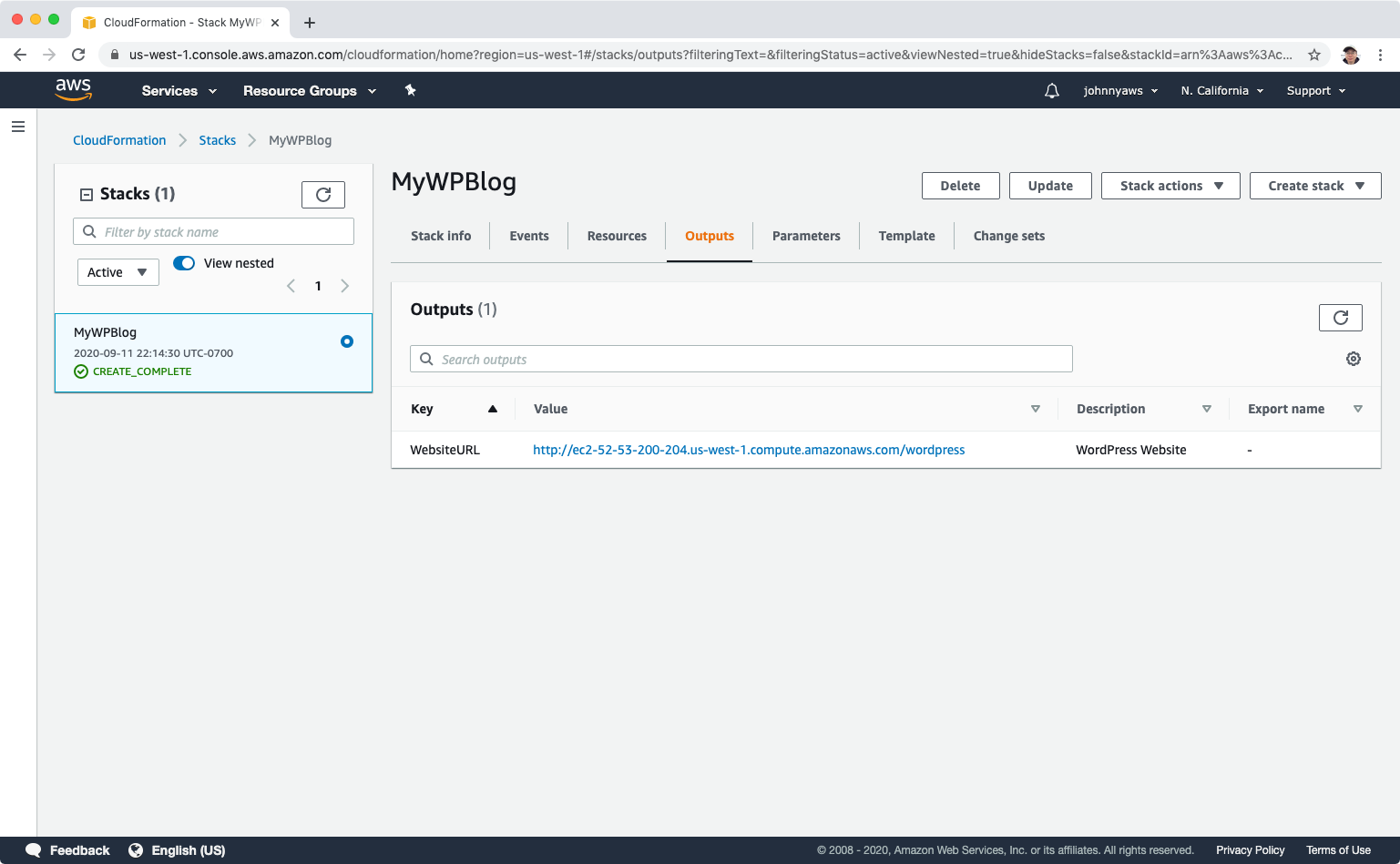
Task: Expand the Services menu
Action: point(179,91)
